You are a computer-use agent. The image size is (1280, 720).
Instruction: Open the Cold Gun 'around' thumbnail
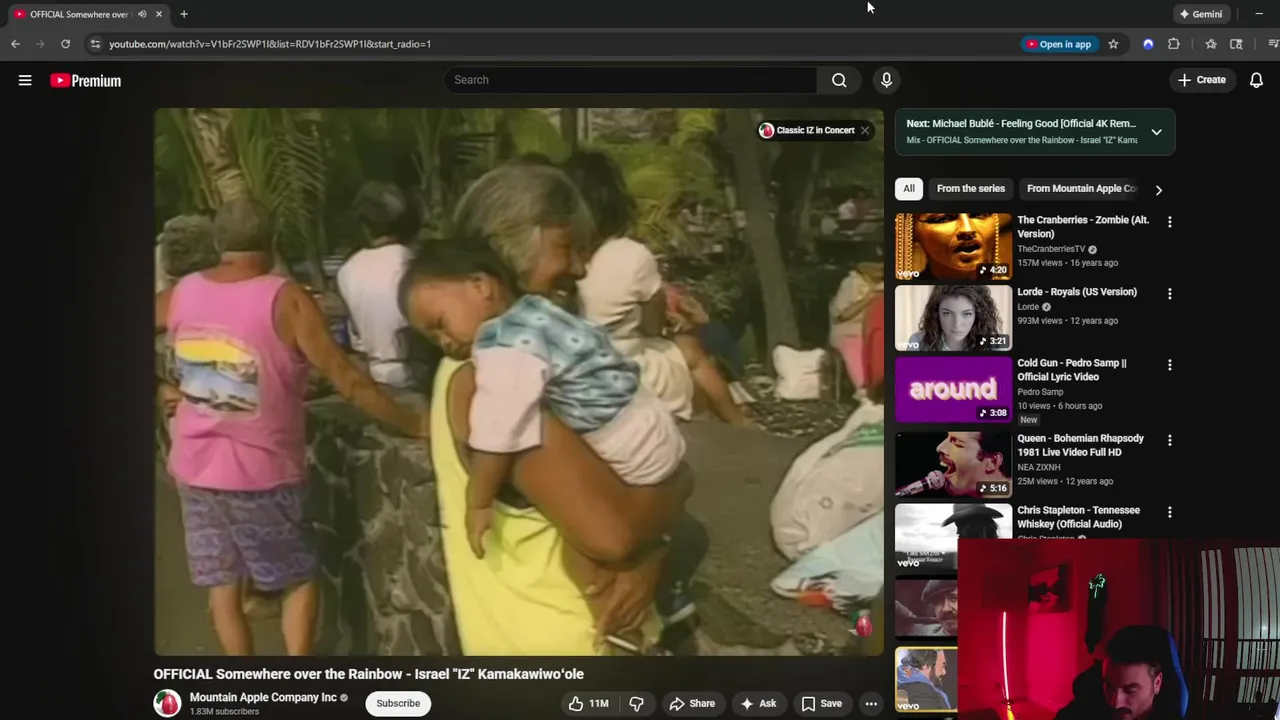[x=953, y=390]
